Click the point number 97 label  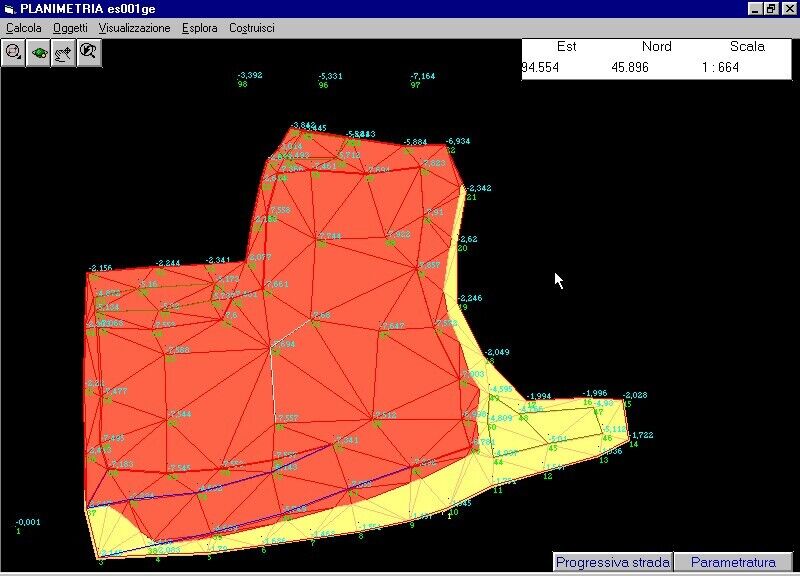(x=415, y=85)
